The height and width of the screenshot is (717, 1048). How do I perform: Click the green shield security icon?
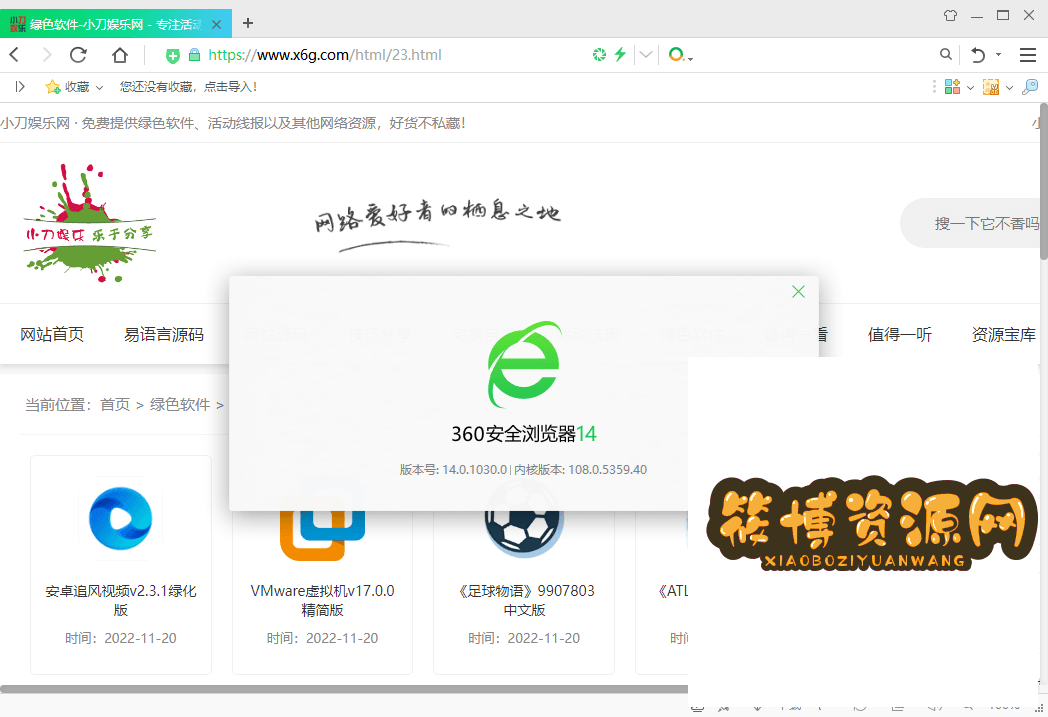tap(172, 55)
